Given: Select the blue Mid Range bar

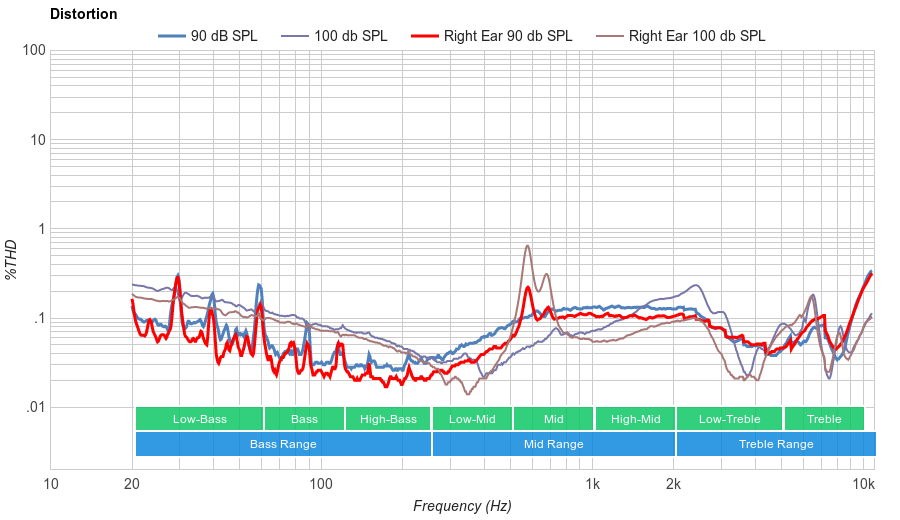Looking at the screenshot, I should [553, 444].
